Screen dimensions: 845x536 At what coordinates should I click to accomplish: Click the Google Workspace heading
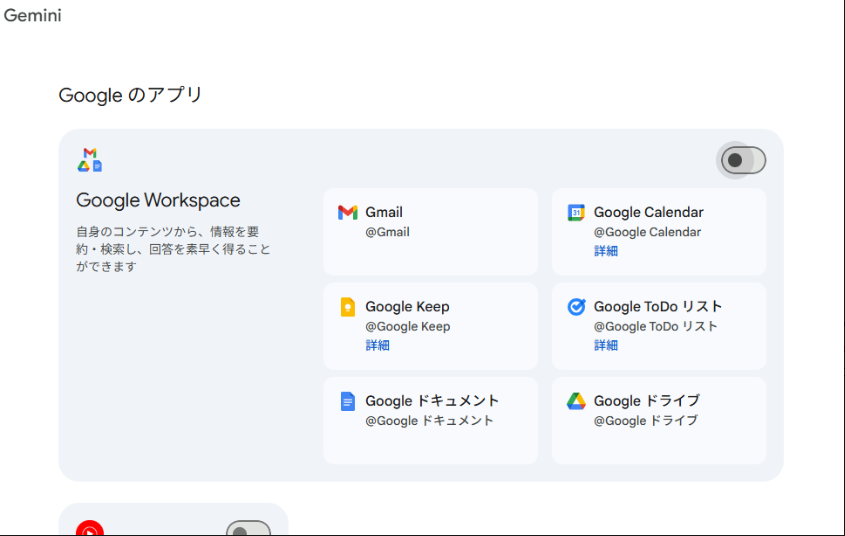coord(158,200)
